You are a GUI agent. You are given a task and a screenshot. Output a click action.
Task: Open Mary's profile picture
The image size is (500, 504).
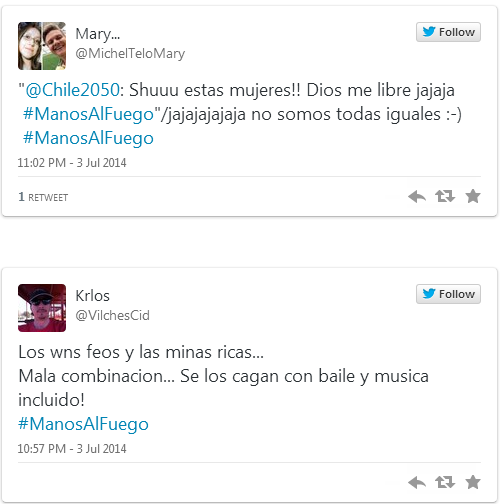[x=42, y=46]
